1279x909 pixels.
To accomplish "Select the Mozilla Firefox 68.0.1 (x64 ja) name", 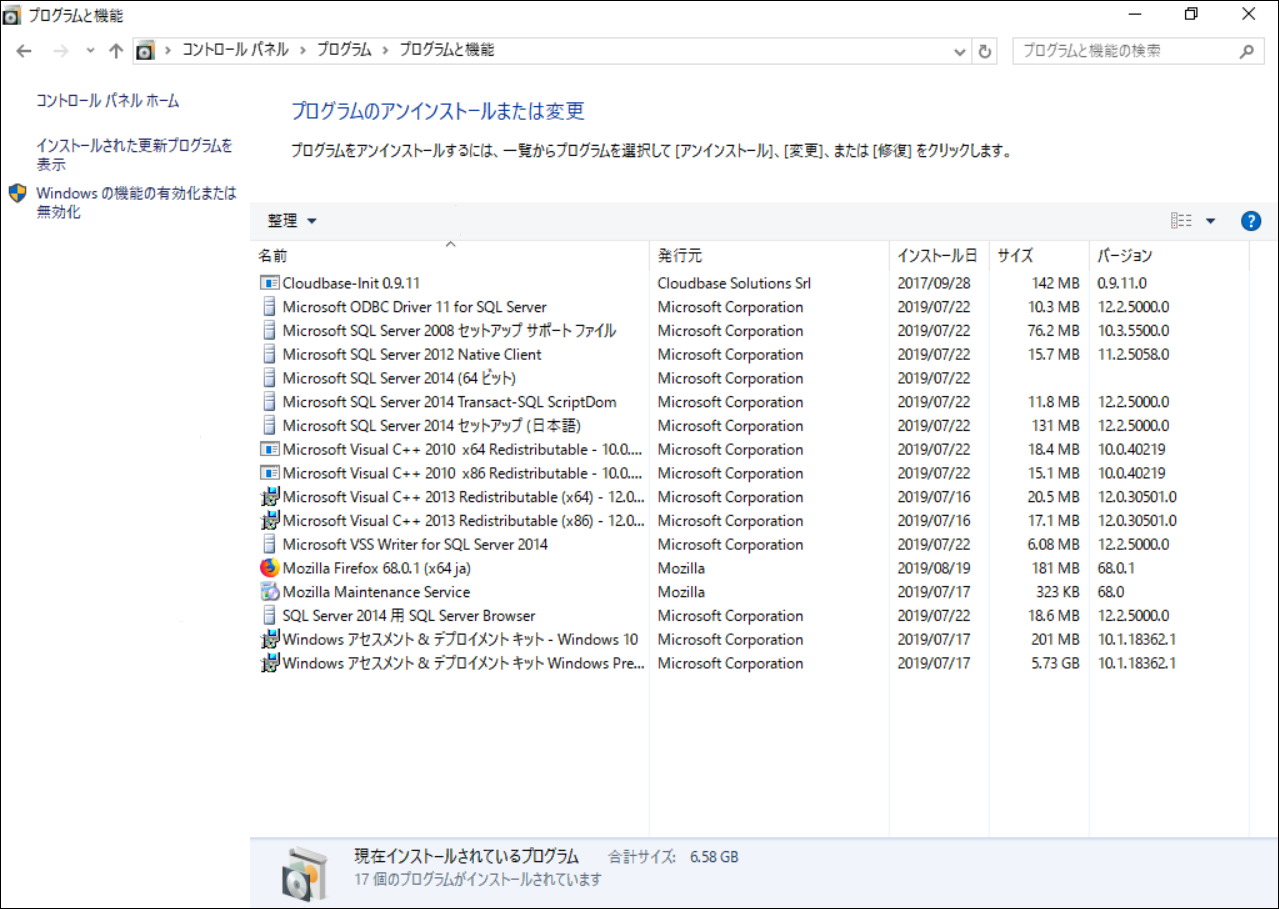I will pyautogui.click(x=377, y=568).
